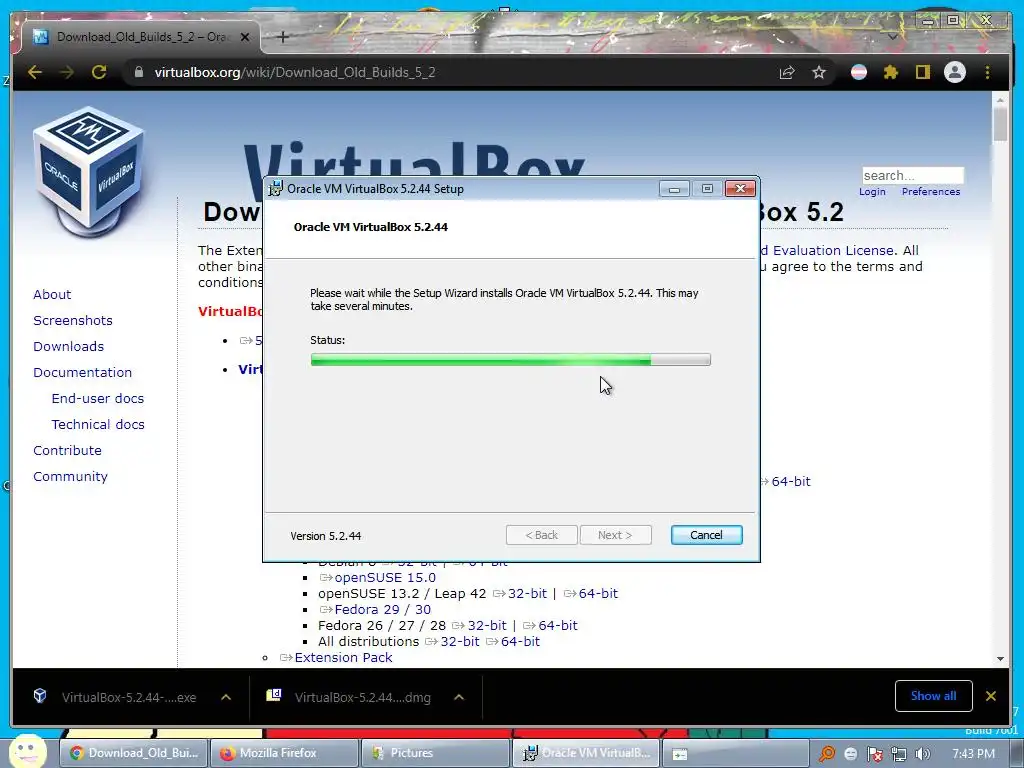Close the Download_Old_Builds_5_2 tab
Image resolution: width=1024 pixels, height=768 pixels.
[x=245, y=37]
